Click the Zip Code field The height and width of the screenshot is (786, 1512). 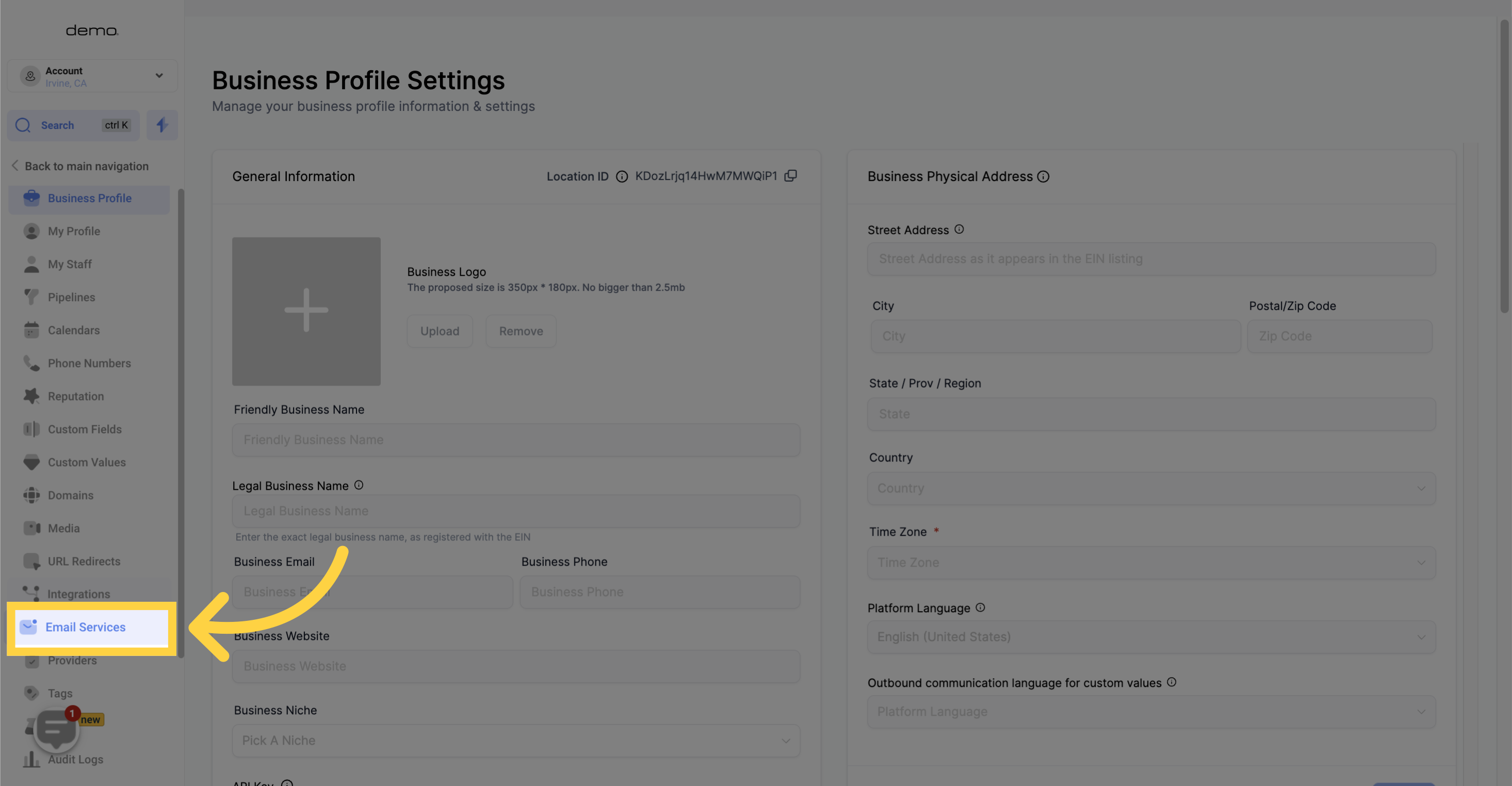tap(1339, 336)
